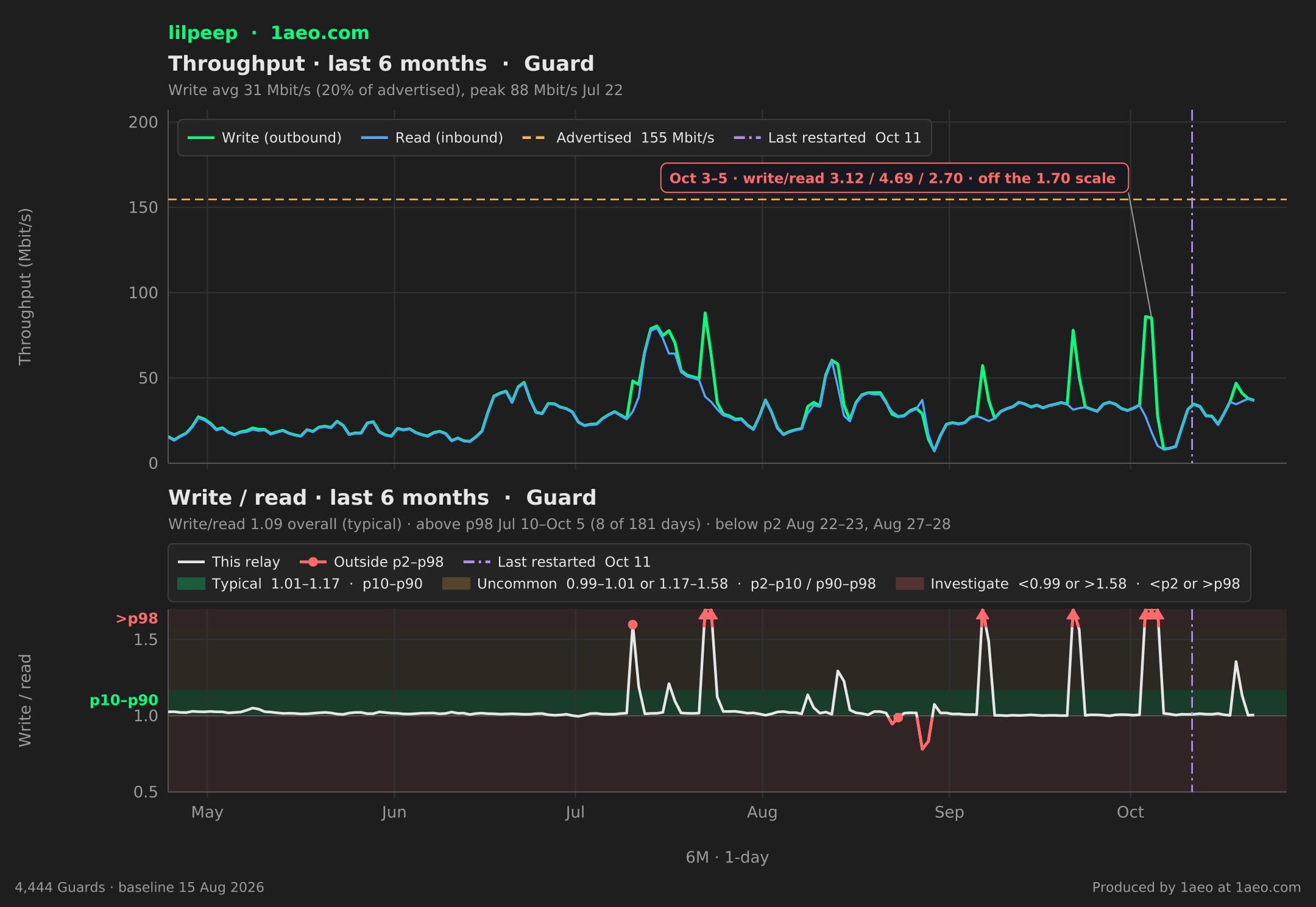The width and height of the screenshot is (1316, 907).
Task: Select the Write (outbound) legend entry
Action: tap(264, 138)
